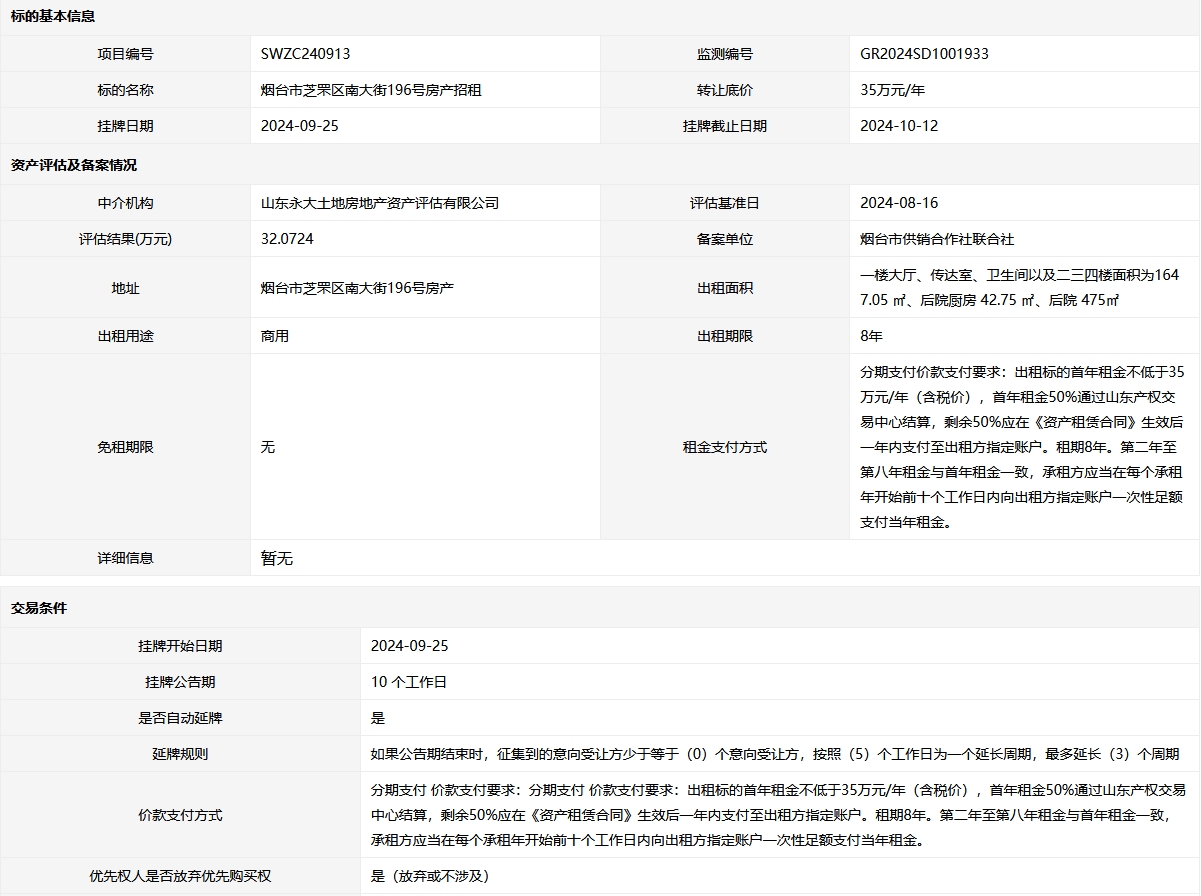Select the 备案单位 value 烟台市供销合作社联合社
The width and height of the screenshot is (1201, 896).
click(x=937, y=239)
